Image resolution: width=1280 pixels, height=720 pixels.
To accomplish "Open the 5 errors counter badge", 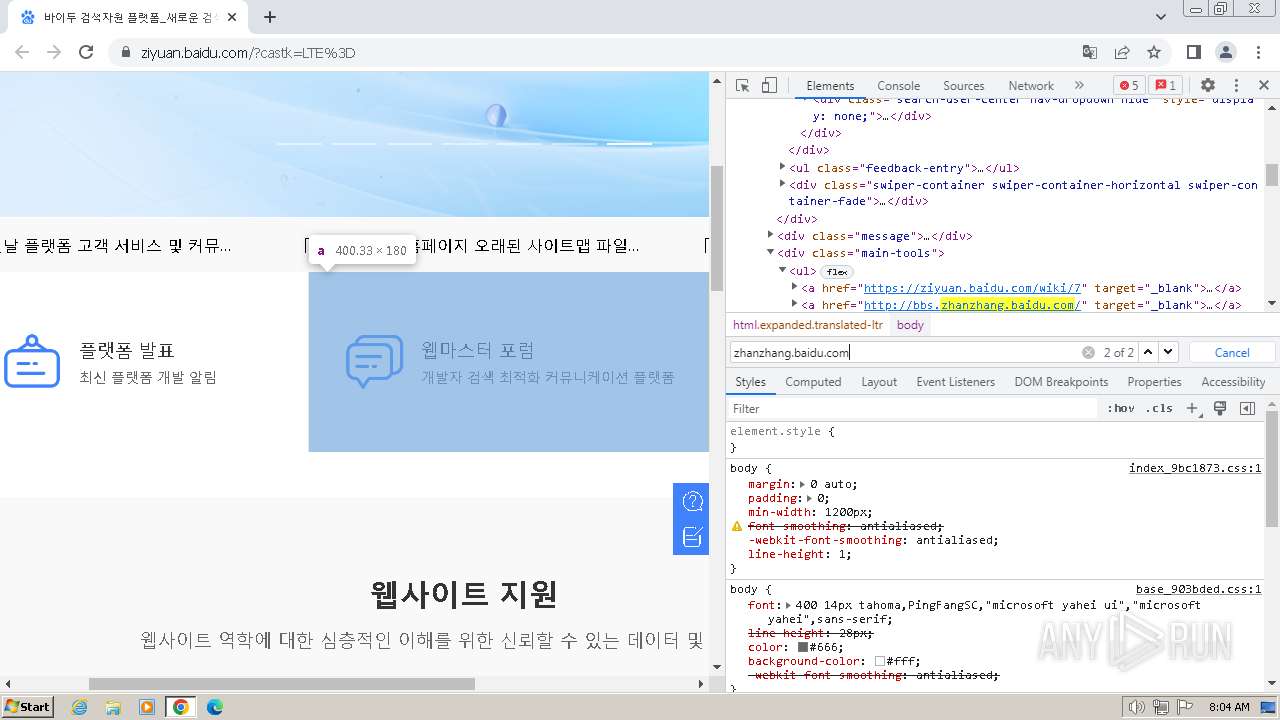I will point(1129,85).
